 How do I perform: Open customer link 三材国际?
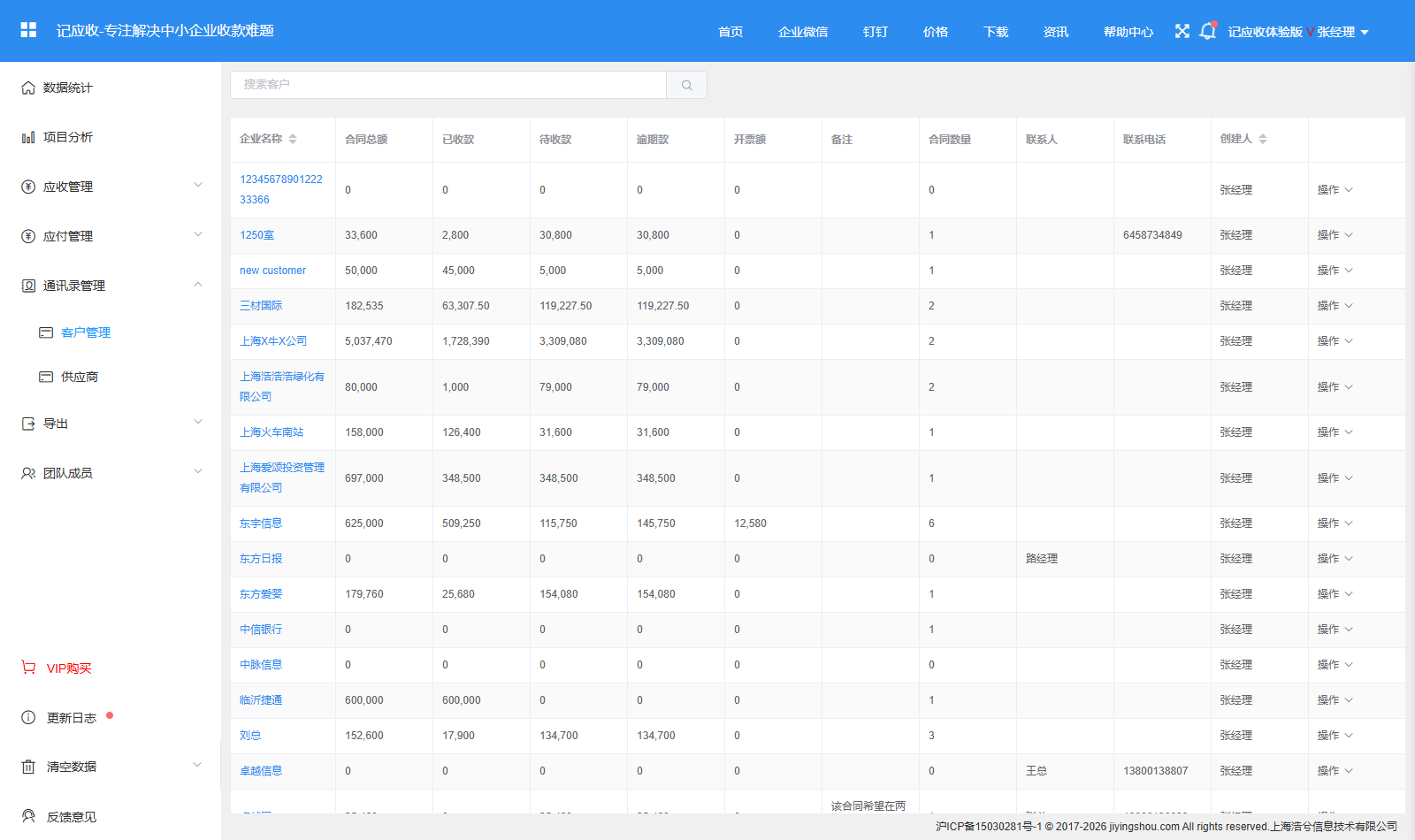[x=261, y=306]
